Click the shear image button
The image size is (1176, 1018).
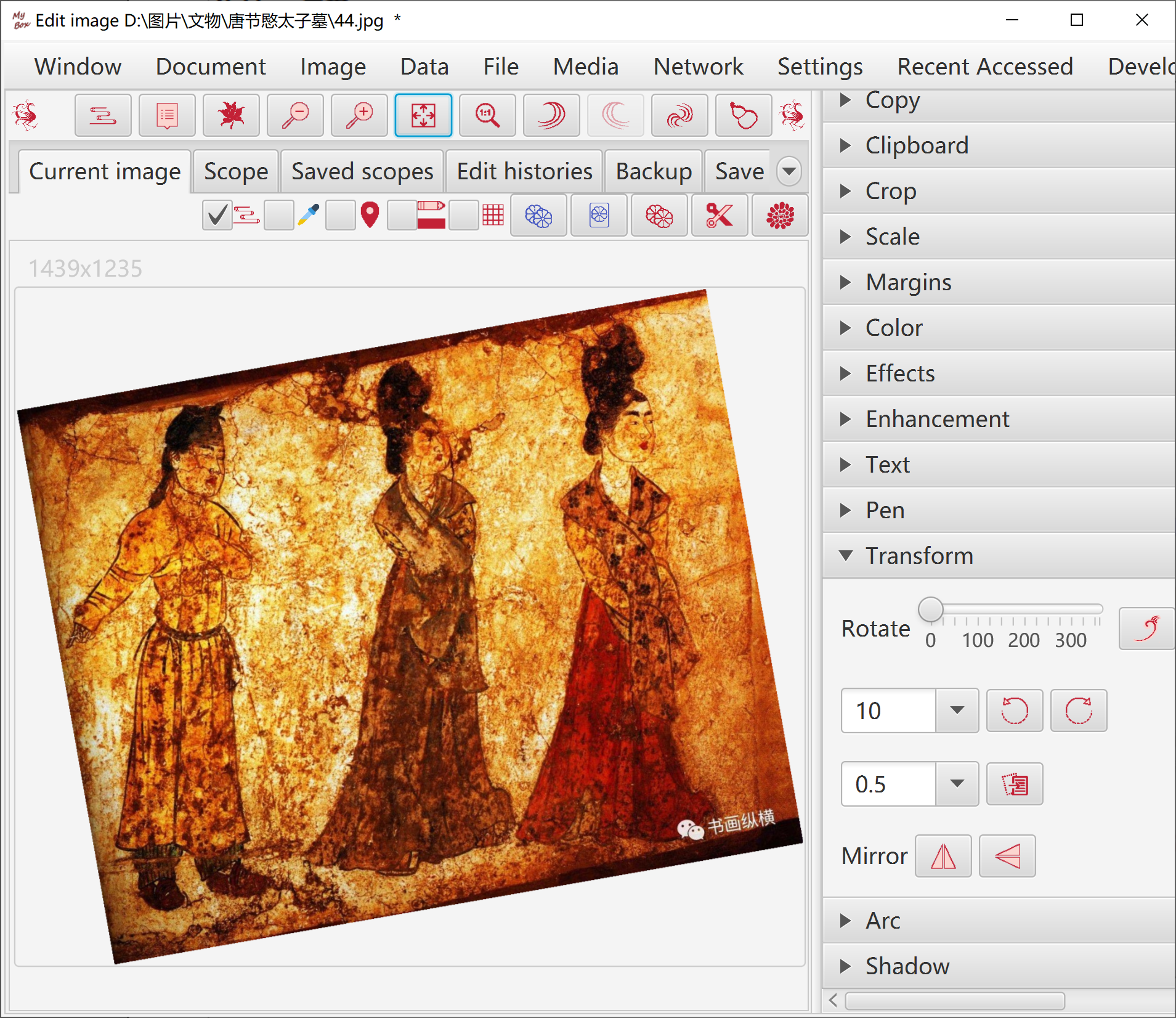pos(1015,784)
